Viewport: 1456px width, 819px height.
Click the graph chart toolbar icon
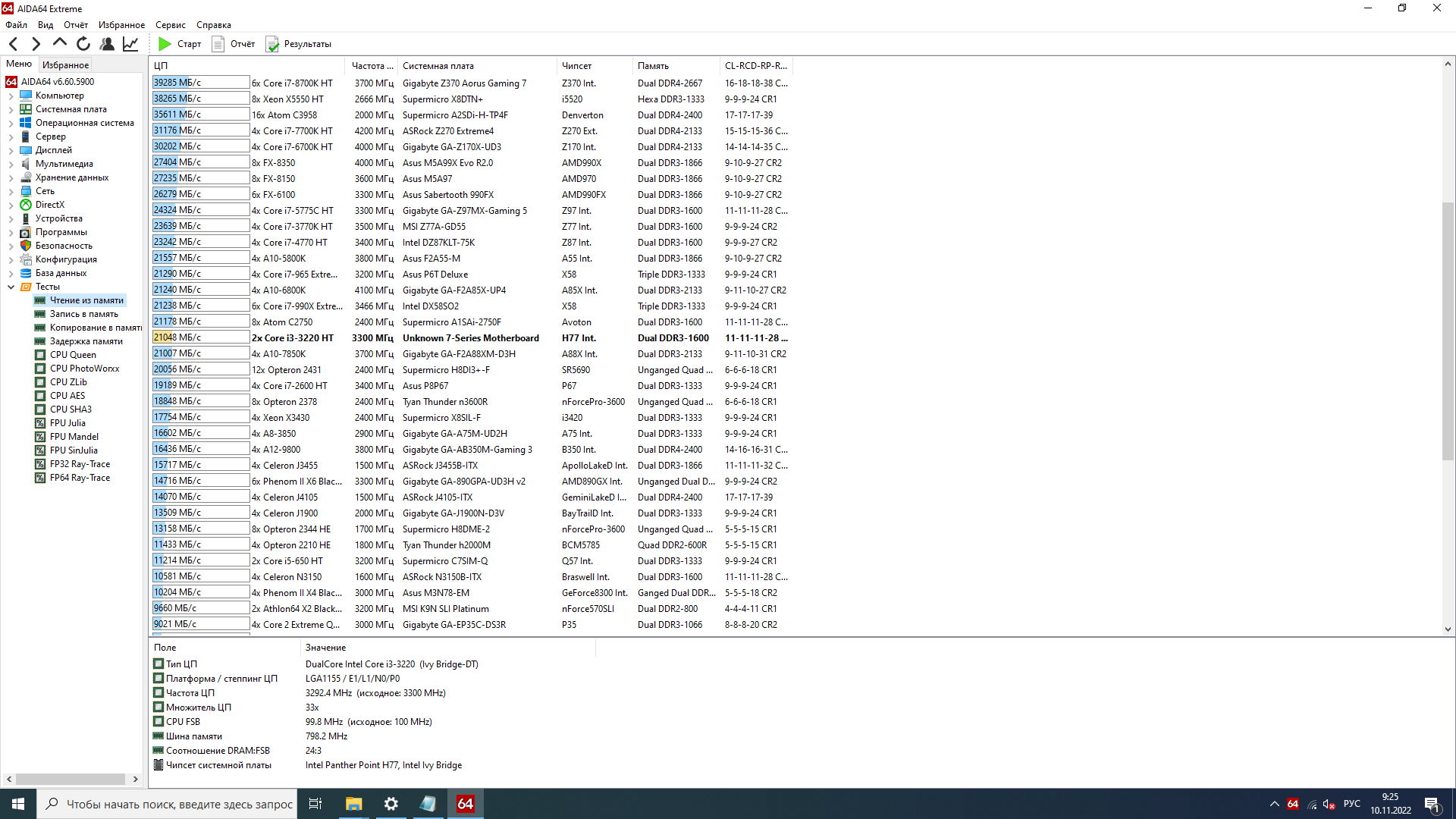[130, 44]
